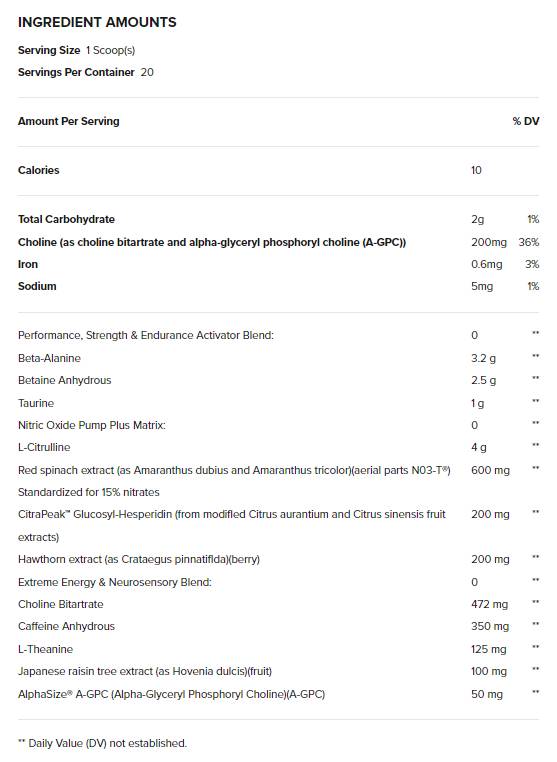
Task: Click the % DV column header
Action: click(526, 121)
